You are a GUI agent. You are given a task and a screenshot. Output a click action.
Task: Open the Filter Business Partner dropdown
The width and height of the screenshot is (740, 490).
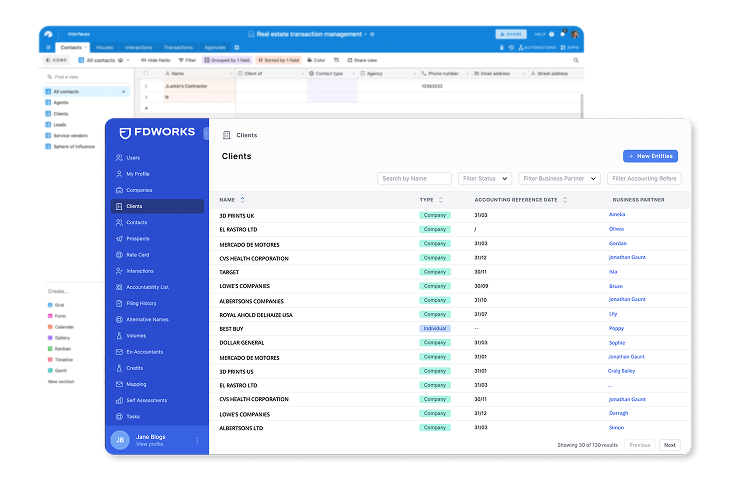coord(559,178)
